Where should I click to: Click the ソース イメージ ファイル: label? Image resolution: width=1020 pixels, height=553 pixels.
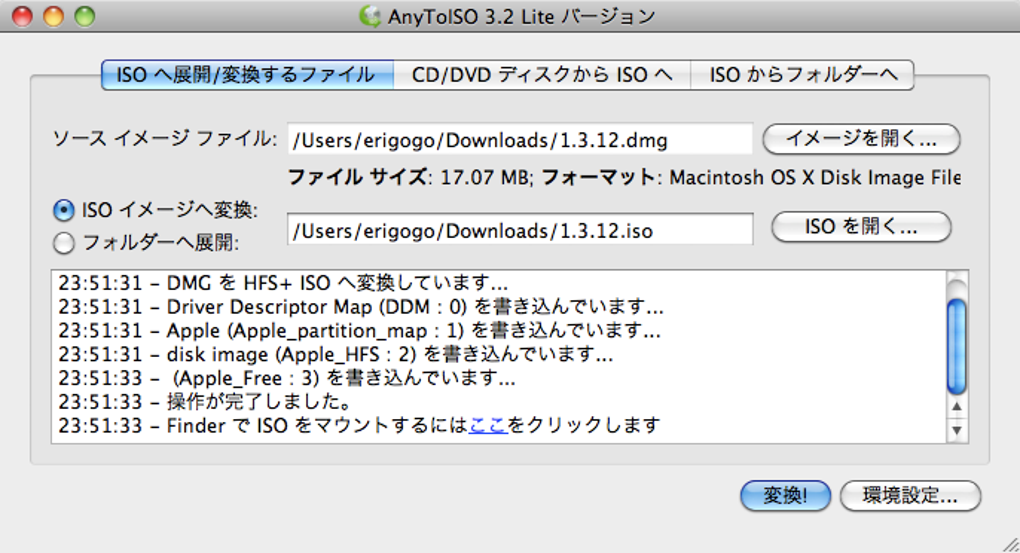point(165,139)
